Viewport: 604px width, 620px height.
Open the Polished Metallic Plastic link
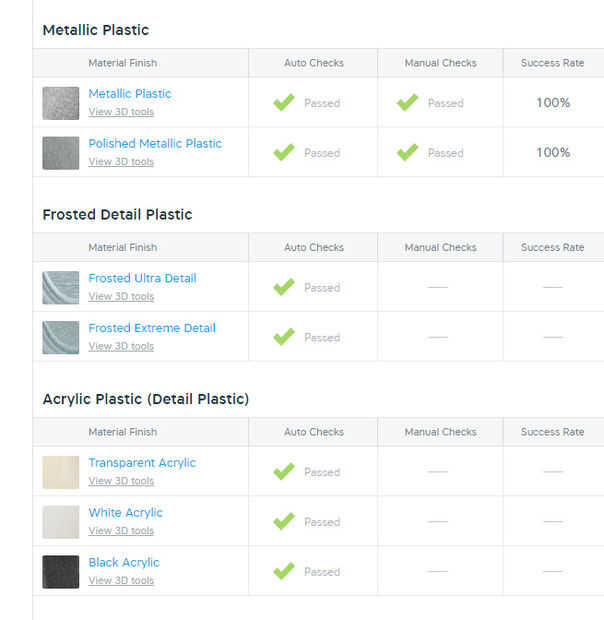pyautogui.click(x=155, y=144)
